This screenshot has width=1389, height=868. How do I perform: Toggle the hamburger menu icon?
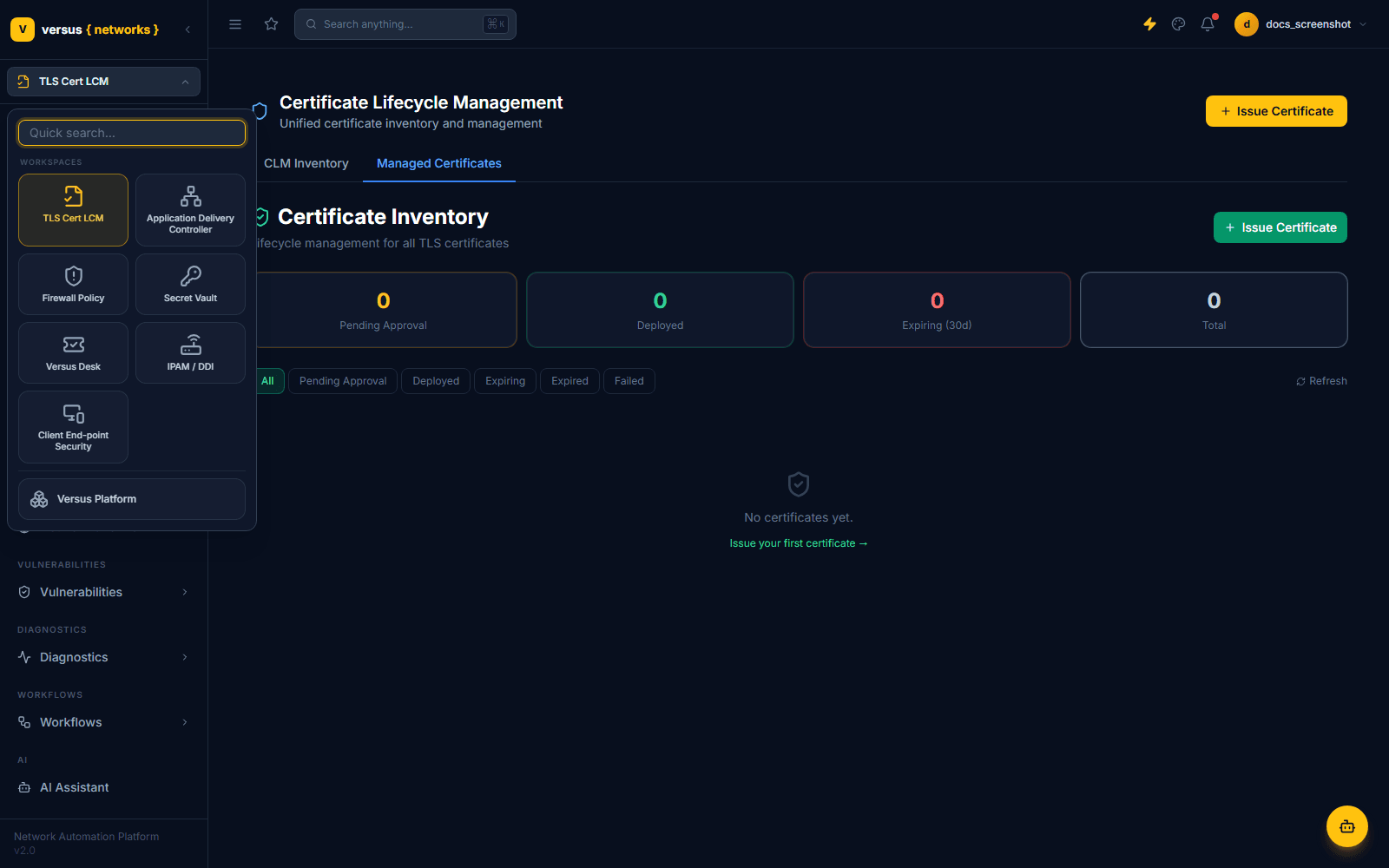235,24
